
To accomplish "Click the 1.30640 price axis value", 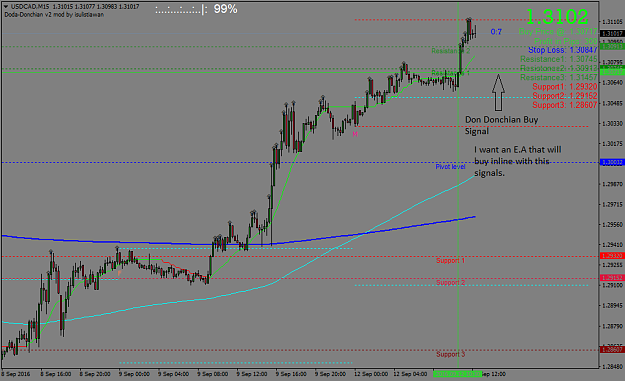I will click(613, 82).
